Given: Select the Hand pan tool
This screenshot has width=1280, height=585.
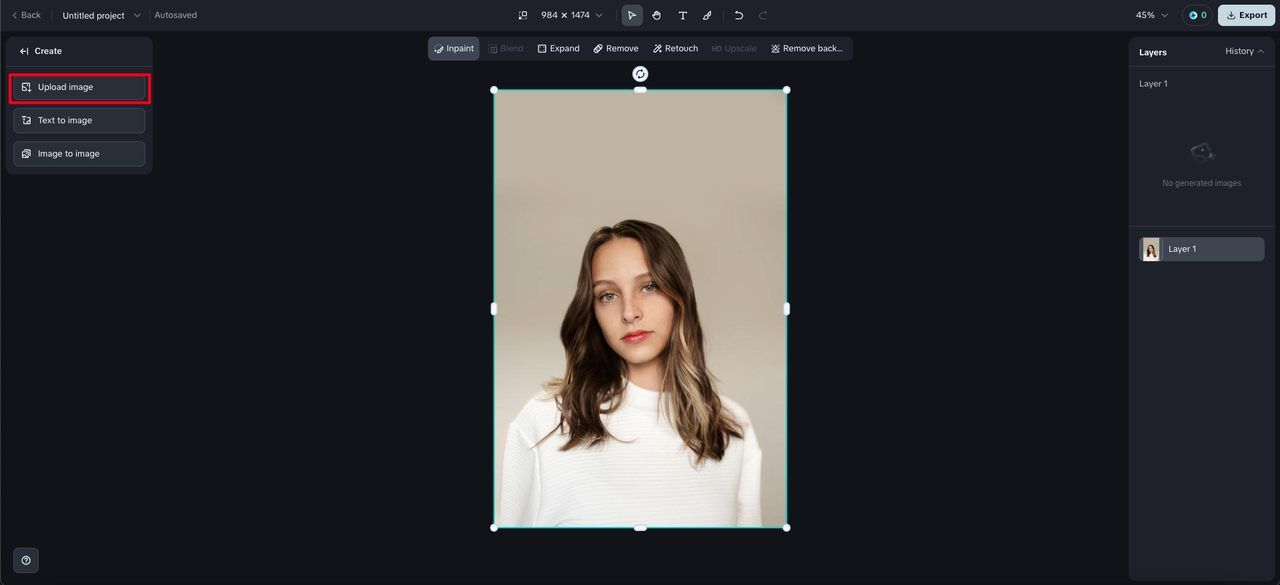Looking at the screenshot, I should pyautogui.click(x=657, y=15).
